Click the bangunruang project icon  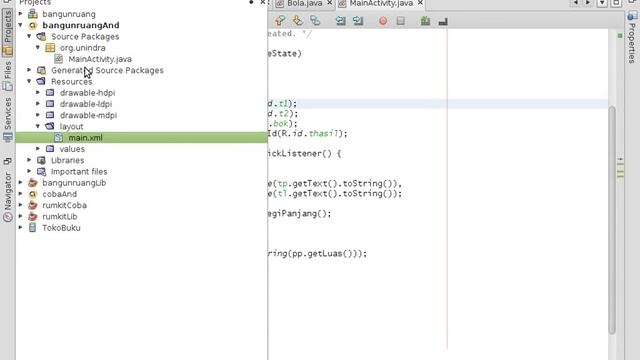pos(33,14)
